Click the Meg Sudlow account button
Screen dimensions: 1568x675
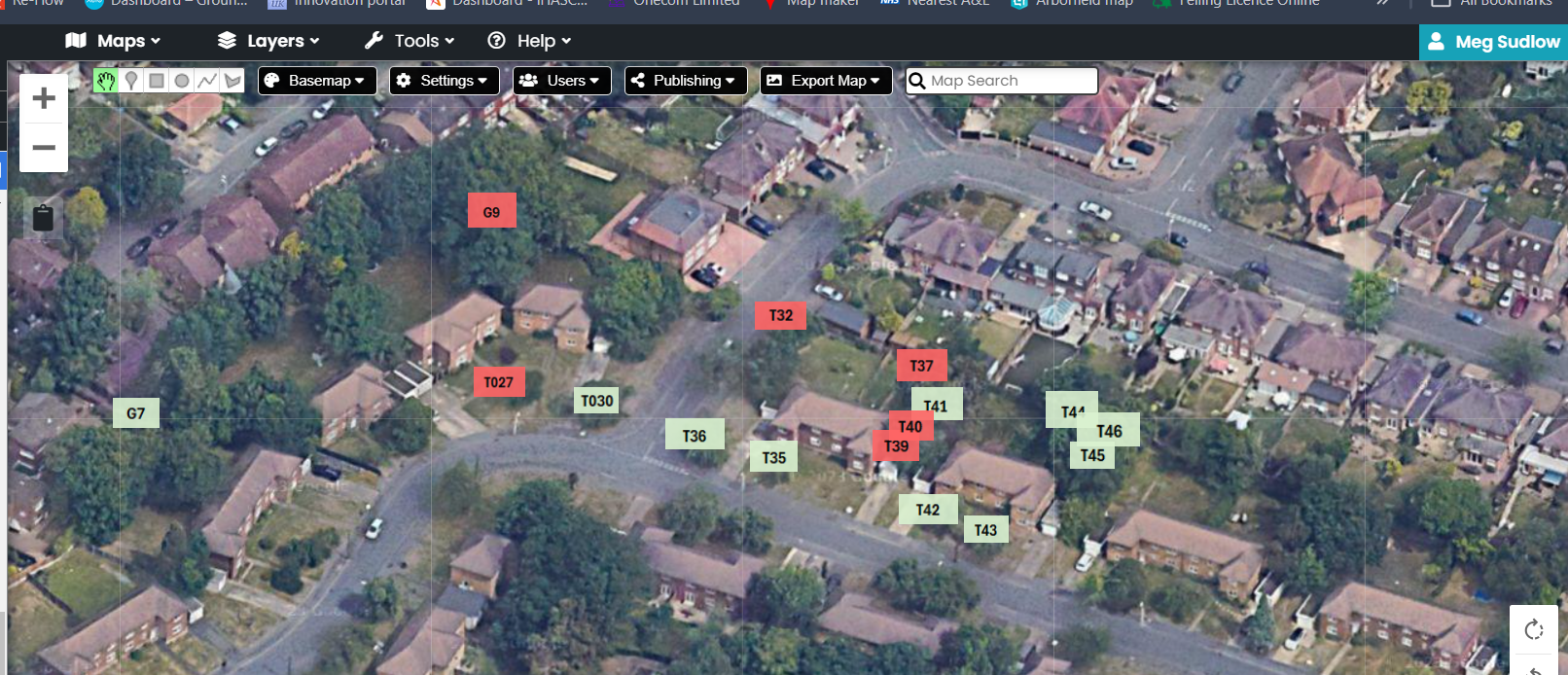[1493, 42]
